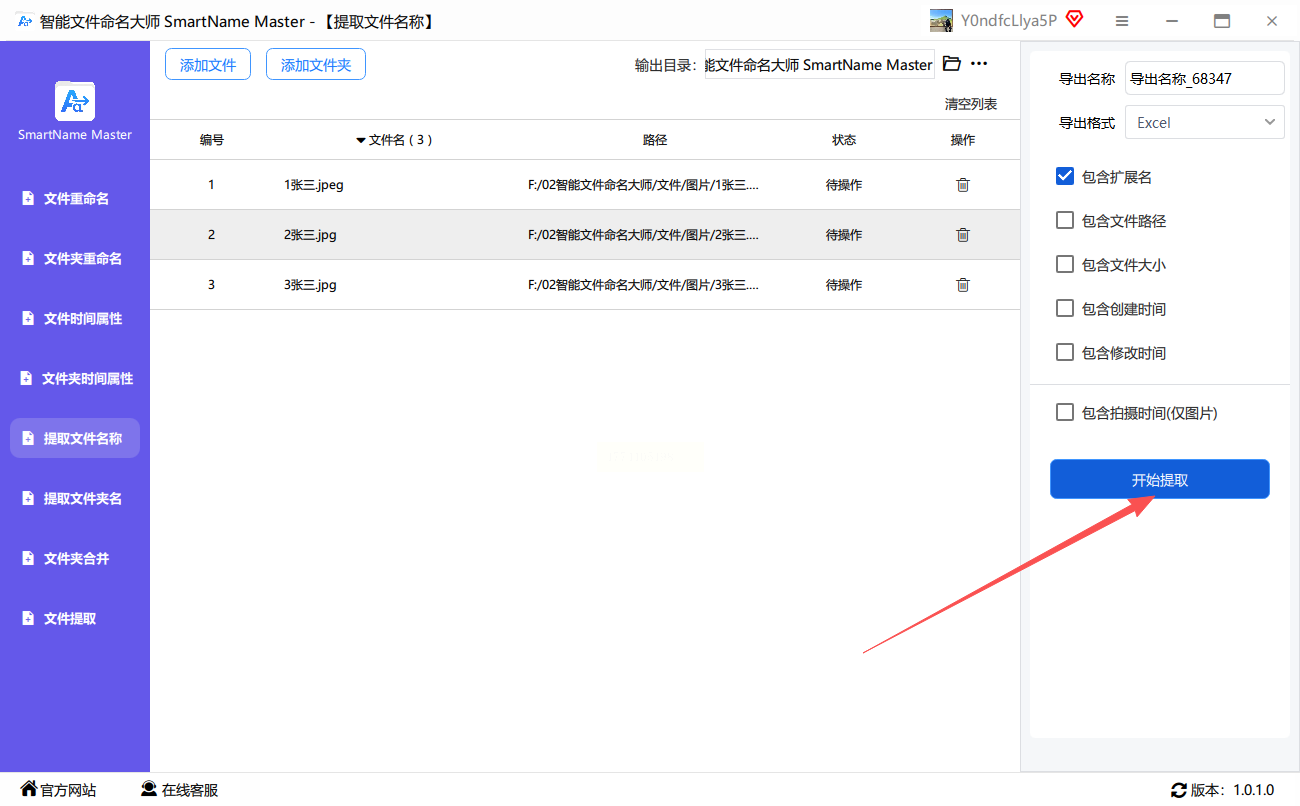
Task: Click 清空列表 to clear the list
Action: pos(970,104)
